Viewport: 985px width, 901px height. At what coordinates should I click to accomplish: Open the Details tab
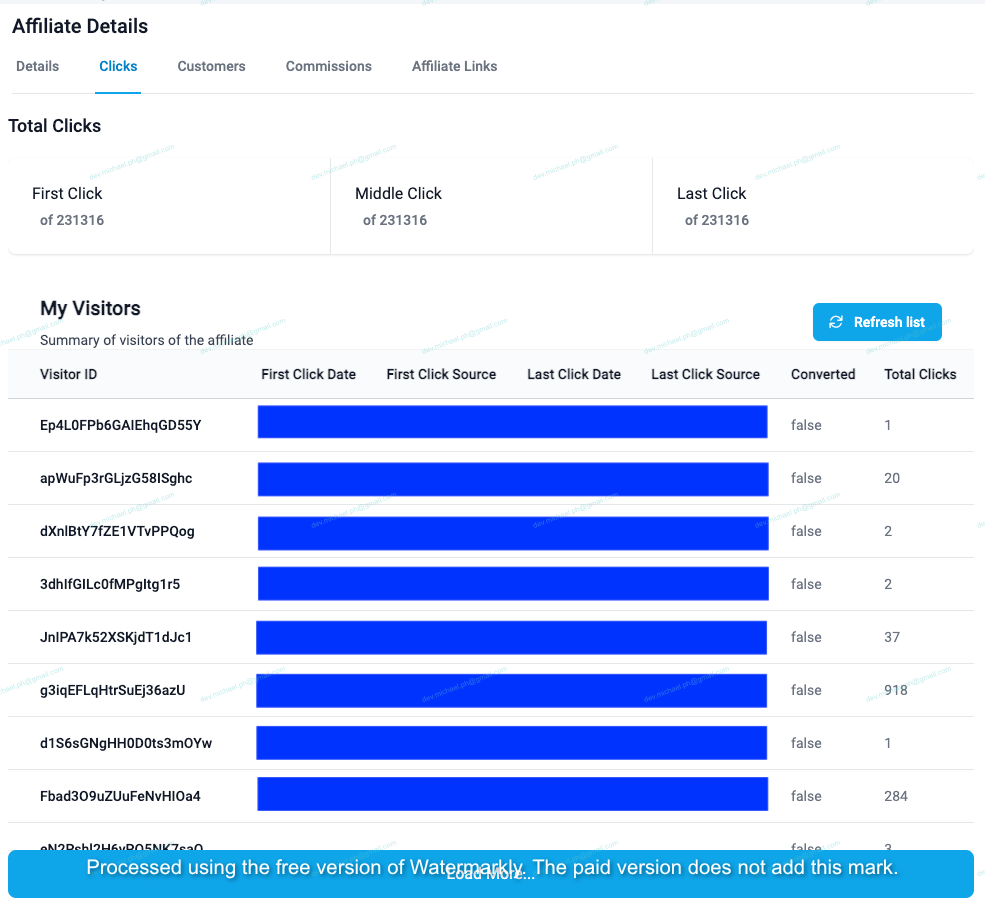38,66
